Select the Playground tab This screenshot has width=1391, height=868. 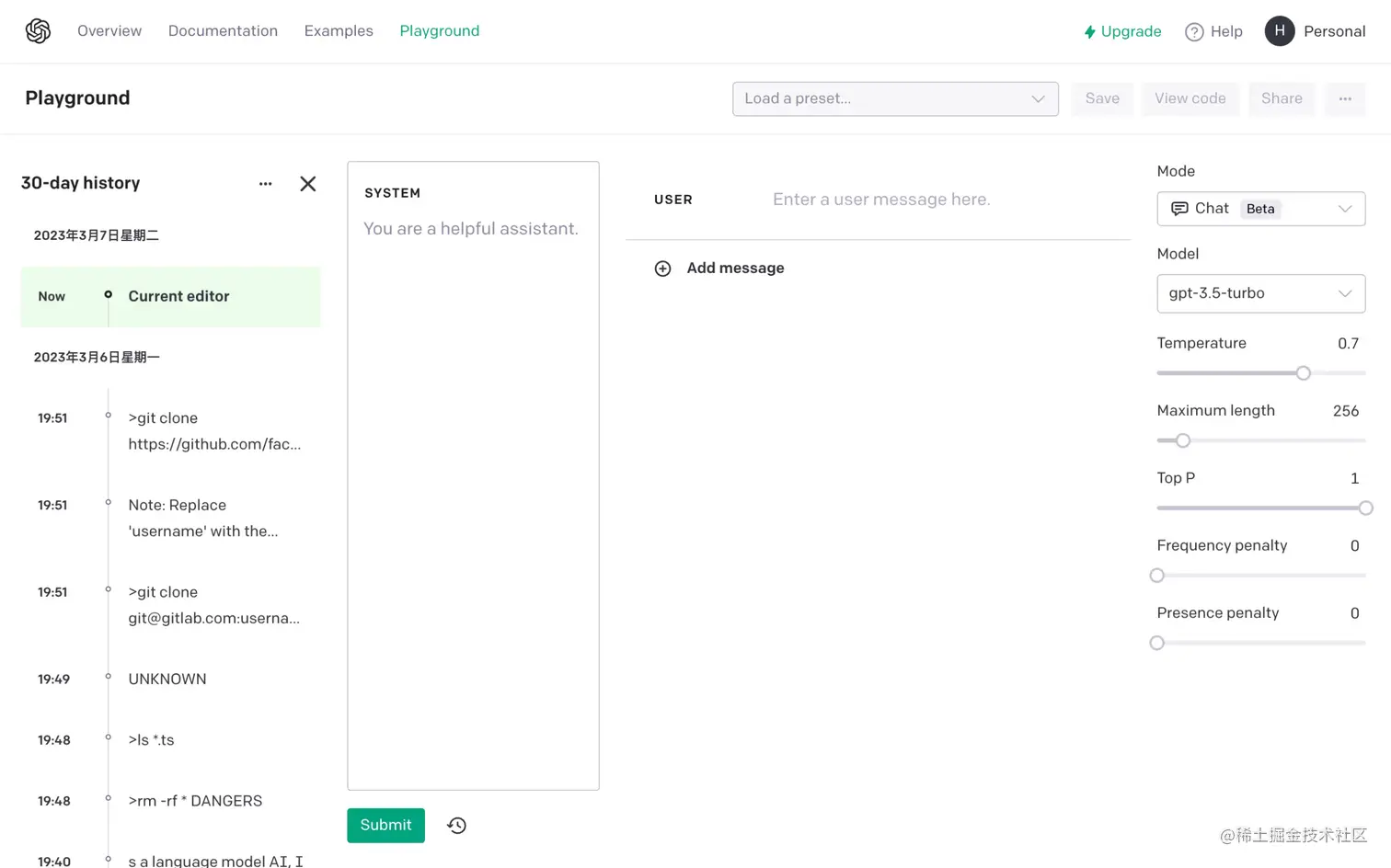point(440,31)
